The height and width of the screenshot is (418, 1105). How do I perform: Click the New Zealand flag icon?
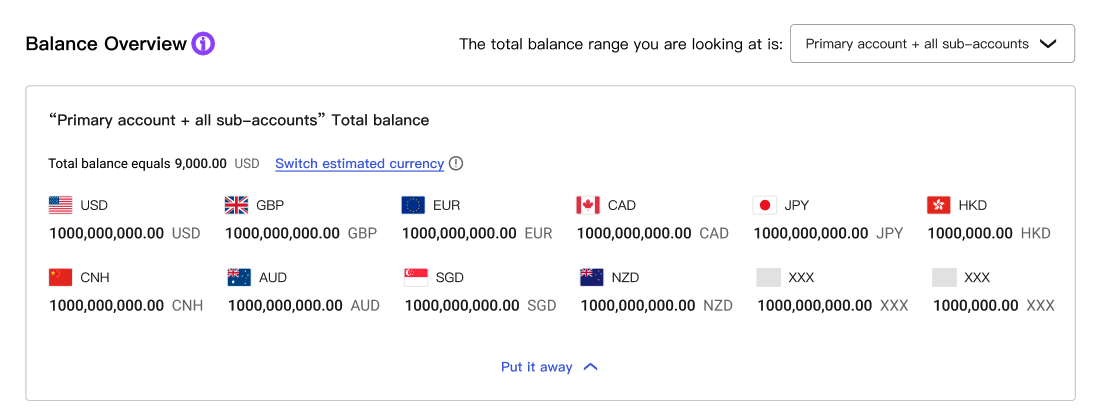click(x=591, y=277)
